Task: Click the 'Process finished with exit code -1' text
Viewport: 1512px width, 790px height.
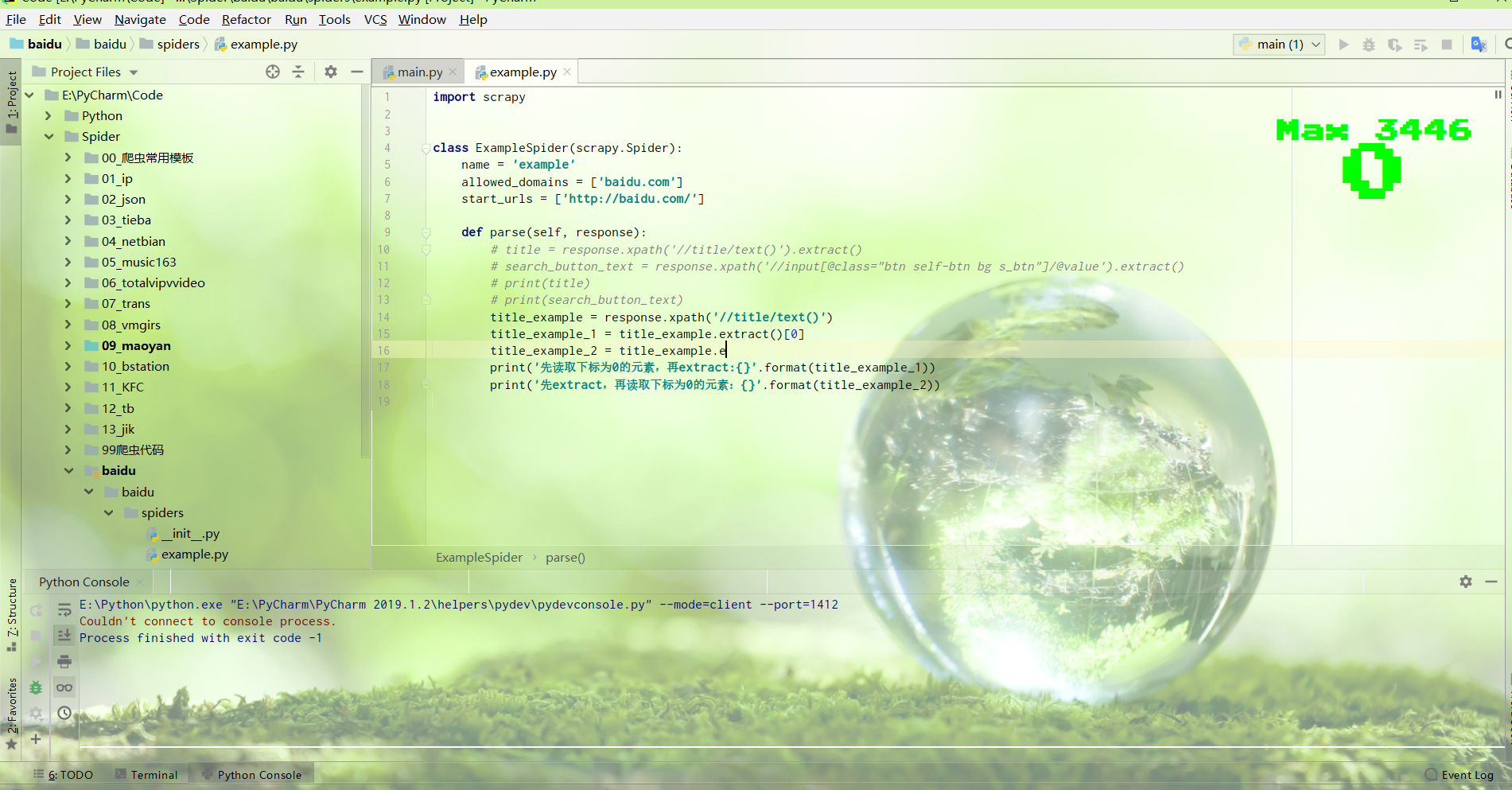Action: coord(200,638)
